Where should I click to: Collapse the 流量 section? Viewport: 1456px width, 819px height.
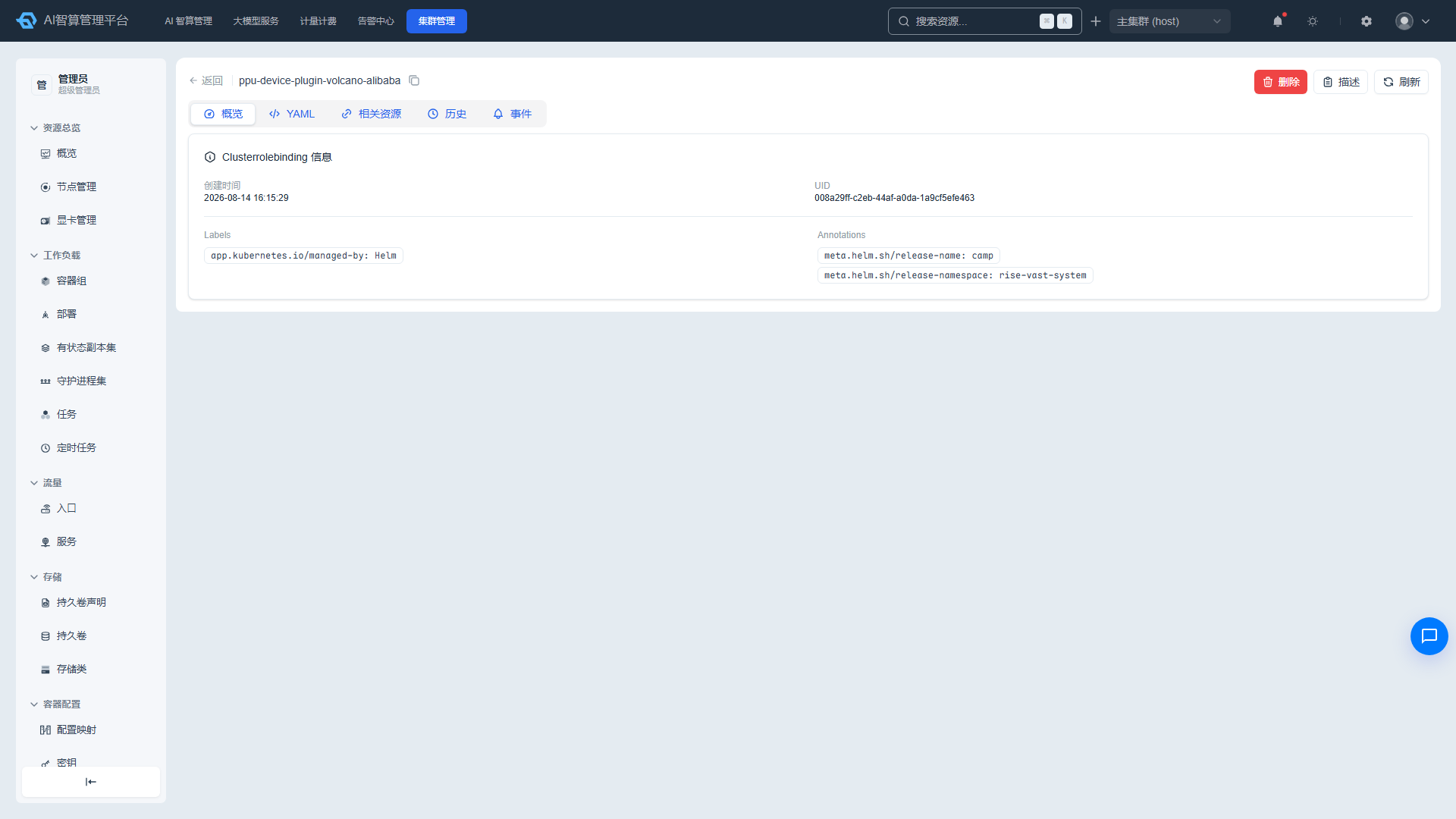click(46, 482)
